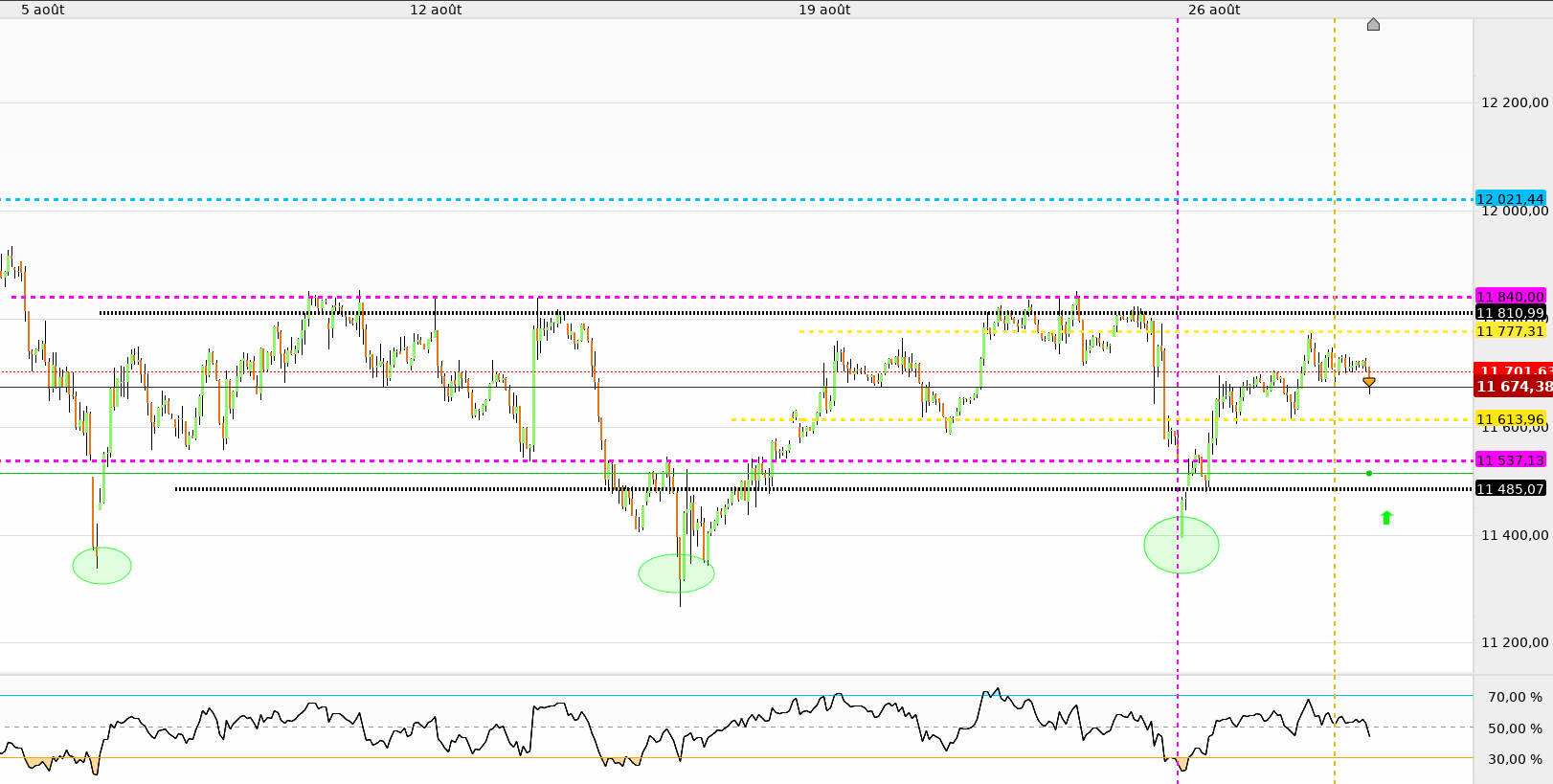Select the magenta vertical dashed line
The width and height of the screenshot is (1553, 784).
click(1178, 401)
